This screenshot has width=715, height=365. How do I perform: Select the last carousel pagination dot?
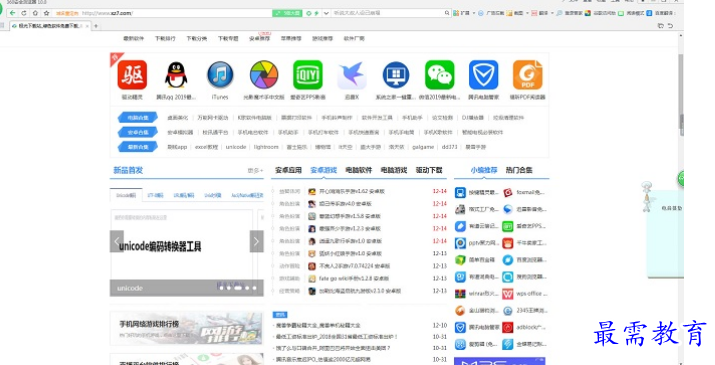254,288
